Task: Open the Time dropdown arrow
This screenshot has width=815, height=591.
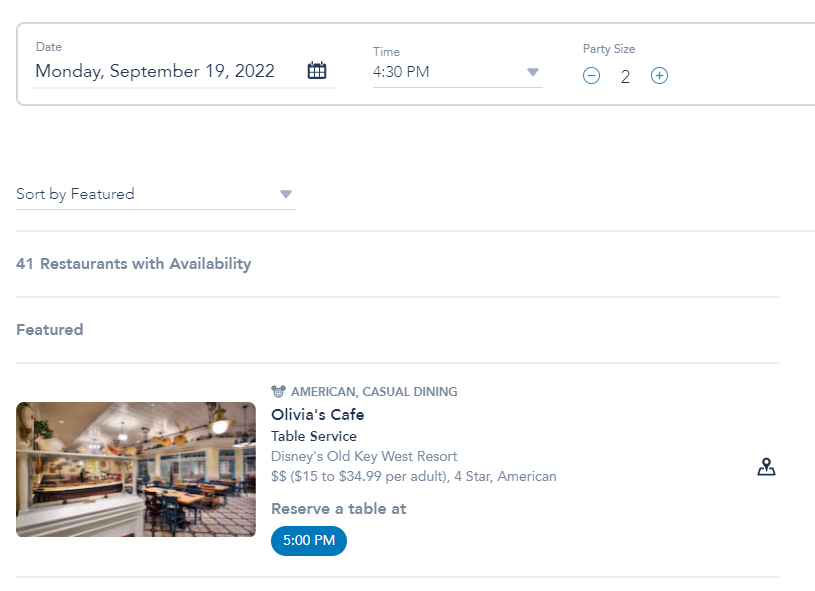Action: (533, 72)
